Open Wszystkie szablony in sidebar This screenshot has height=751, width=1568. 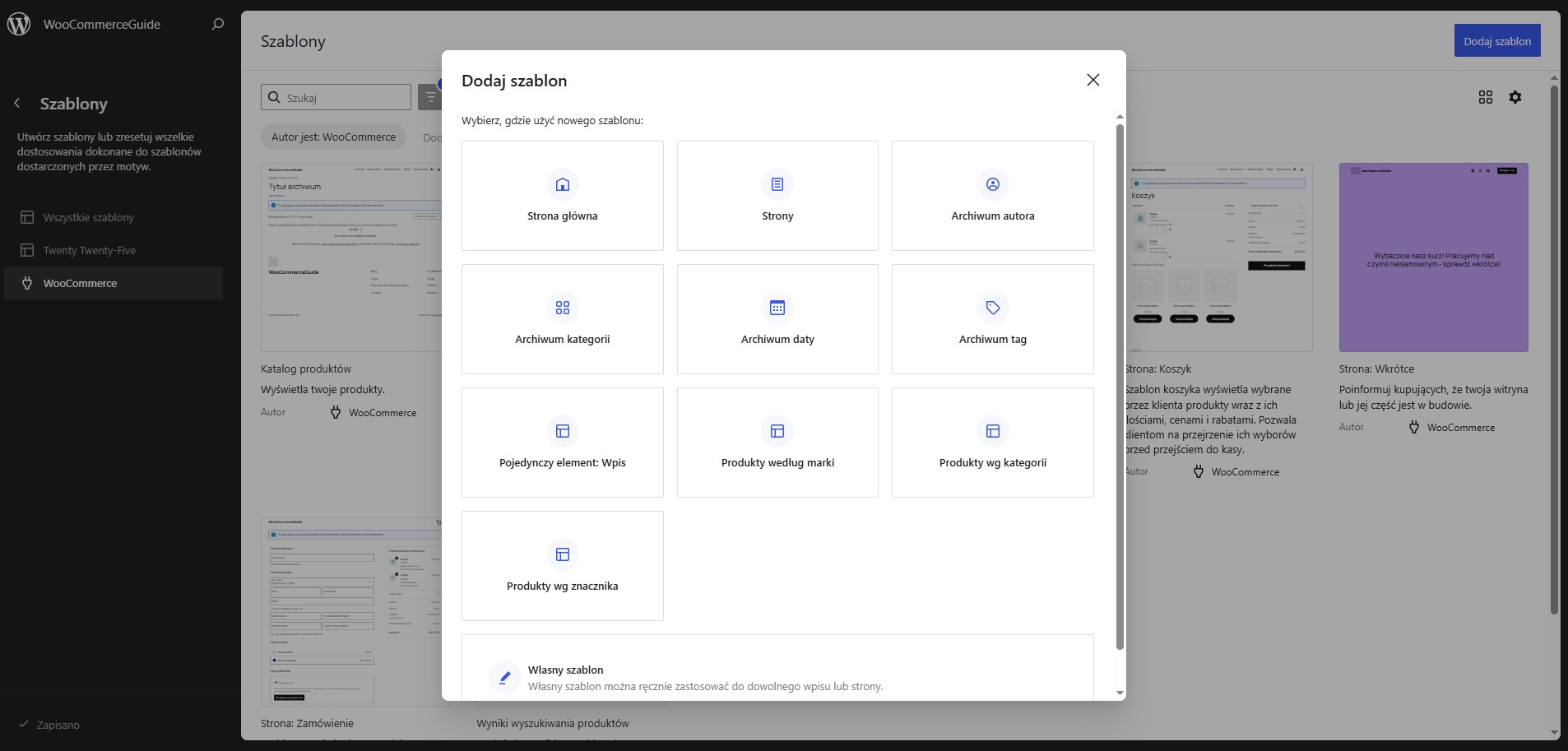[114, 217]
